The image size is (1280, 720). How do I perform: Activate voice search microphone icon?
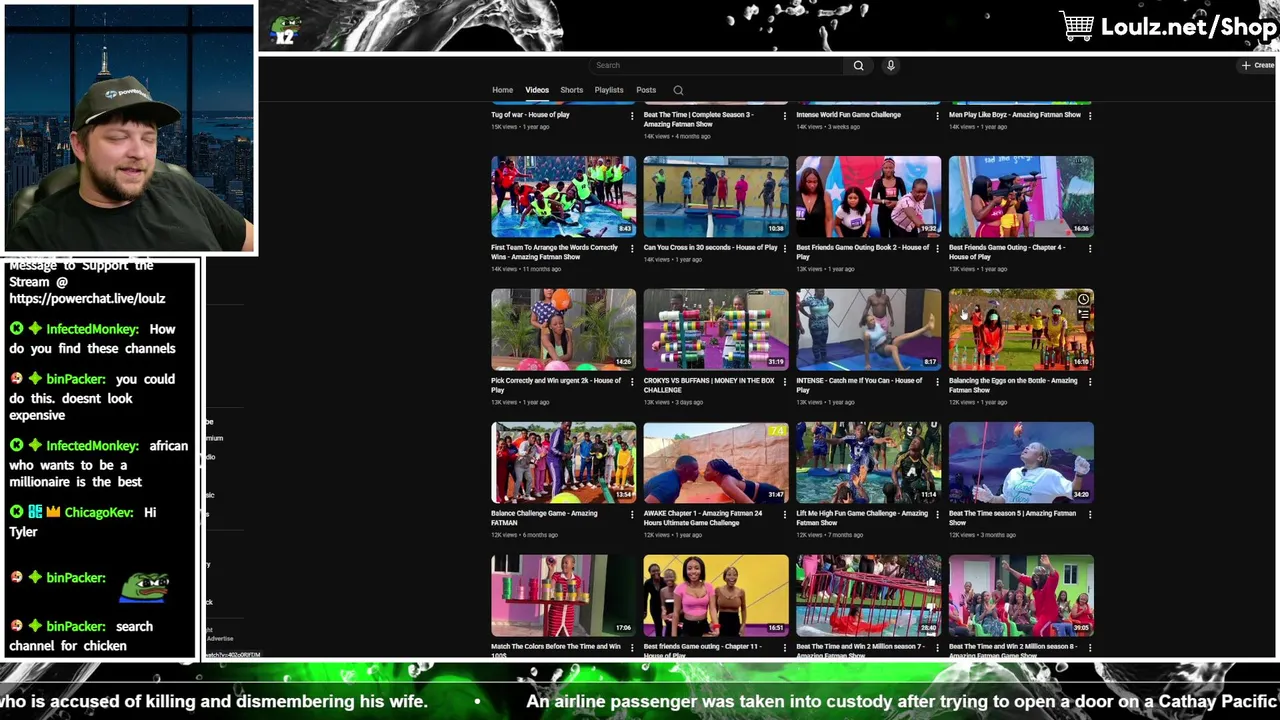click(x=890, y=65)
